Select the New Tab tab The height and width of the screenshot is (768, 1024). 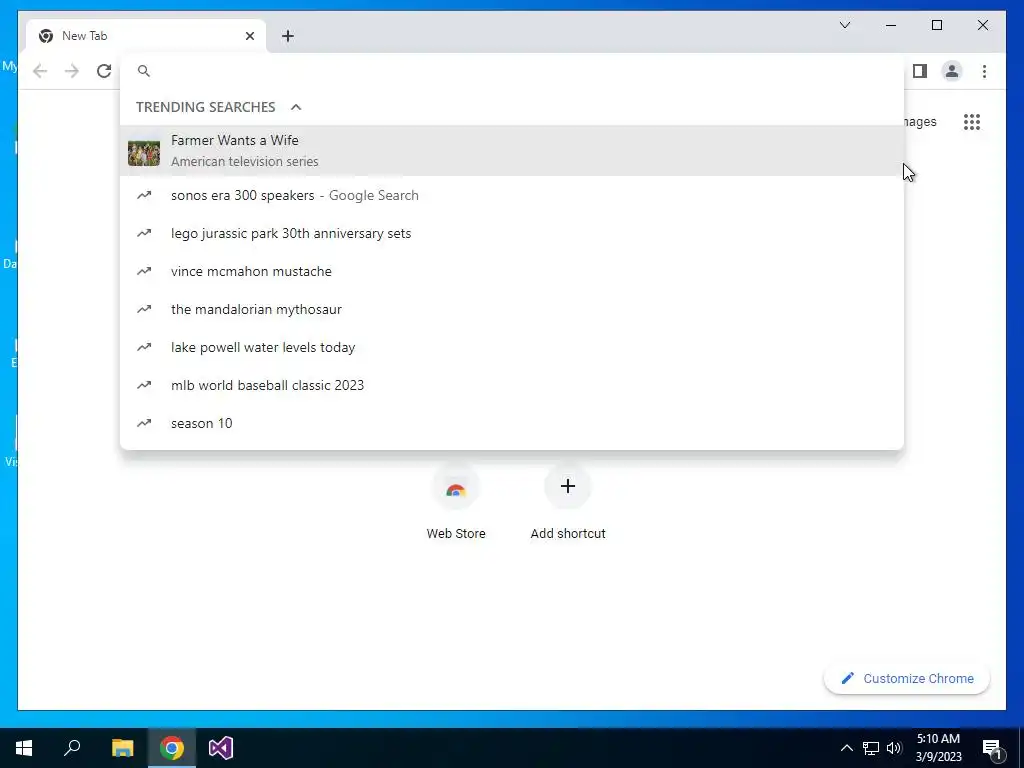pos(146,36)
